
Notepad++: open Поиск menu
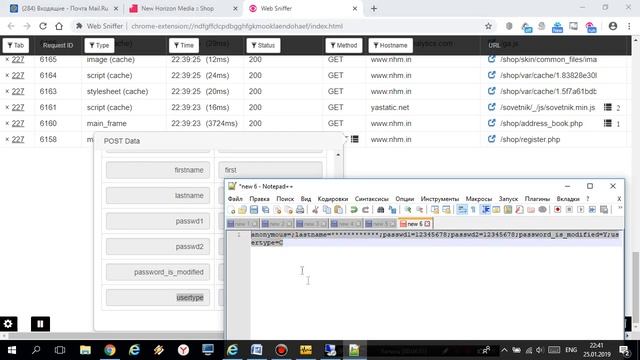click(x=285, y=199)
